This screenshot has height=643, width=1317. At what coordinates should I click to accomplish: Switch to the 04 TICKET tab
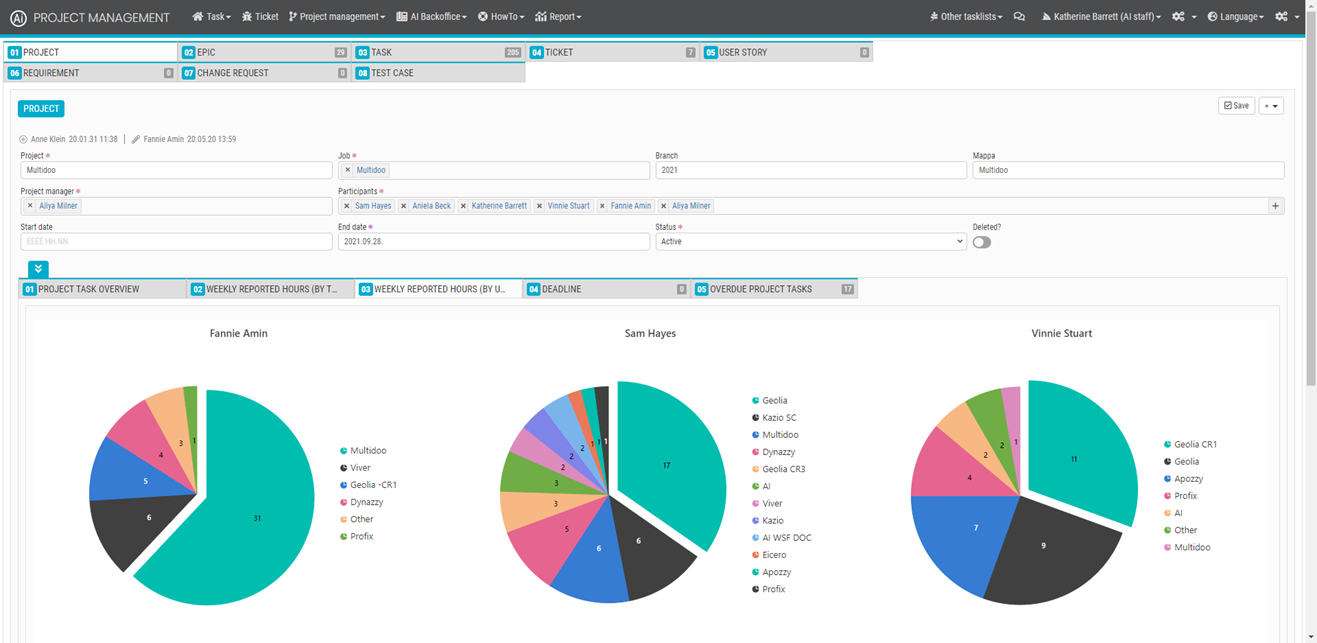(613, 52)
